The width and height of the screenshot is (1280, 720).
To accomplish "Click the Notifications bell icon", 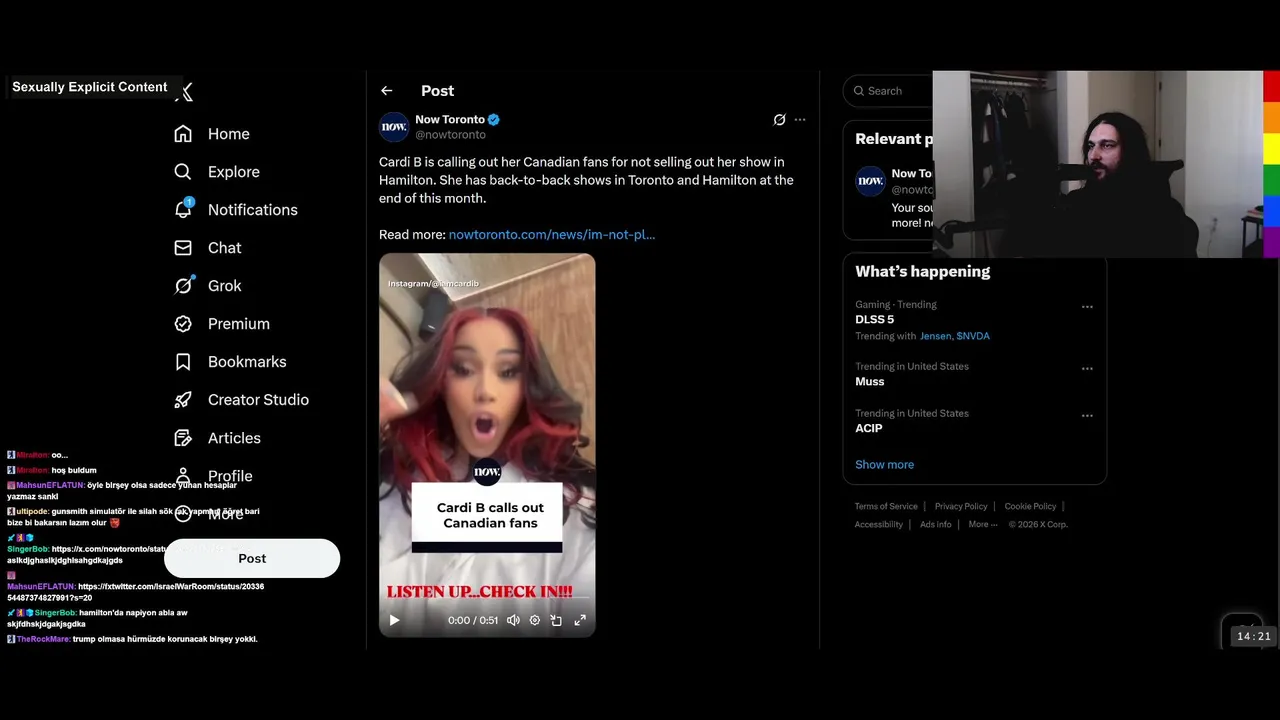I will (183, 209).
